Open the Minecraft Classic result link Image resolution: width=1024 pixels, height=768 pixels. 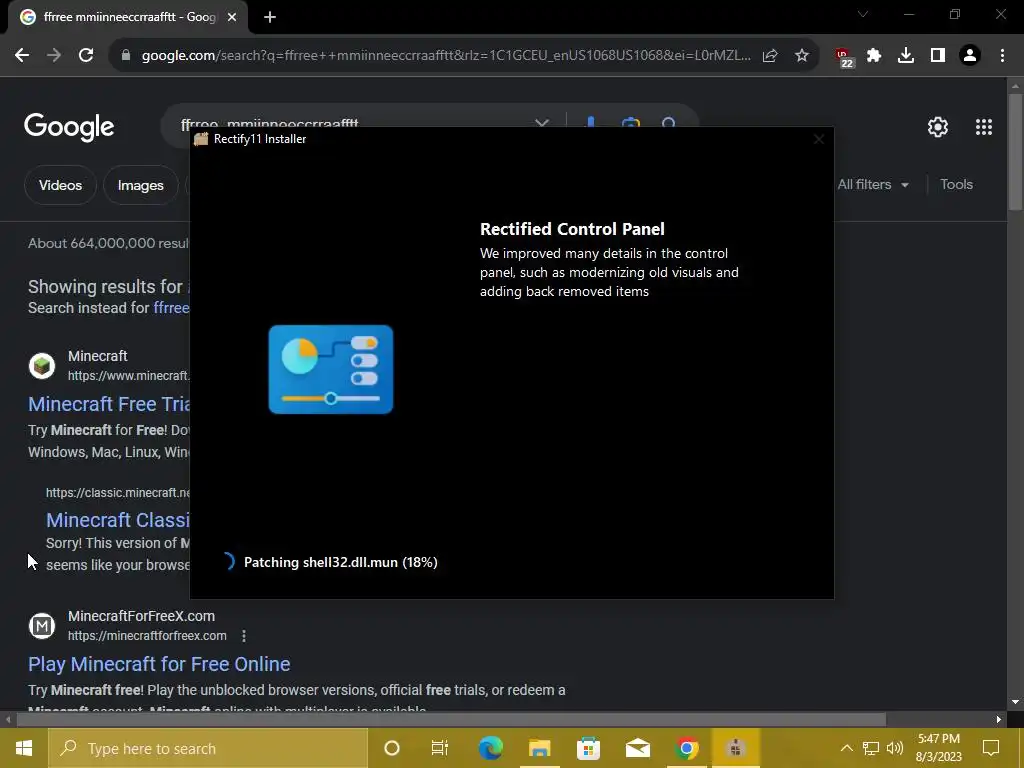(x=118, y=520)
